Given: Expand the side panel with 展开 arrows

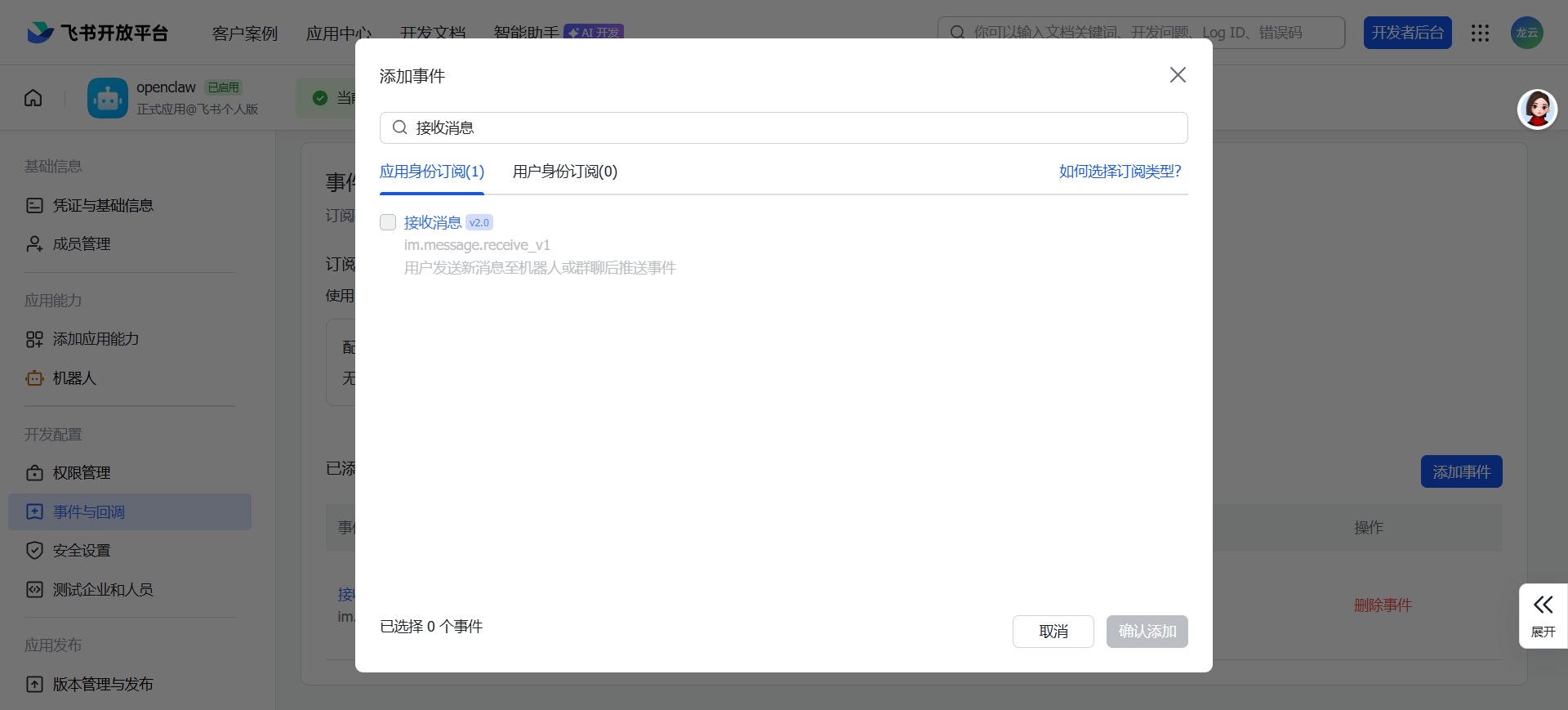Looking at the screenshot, I should coord(1543,615).
